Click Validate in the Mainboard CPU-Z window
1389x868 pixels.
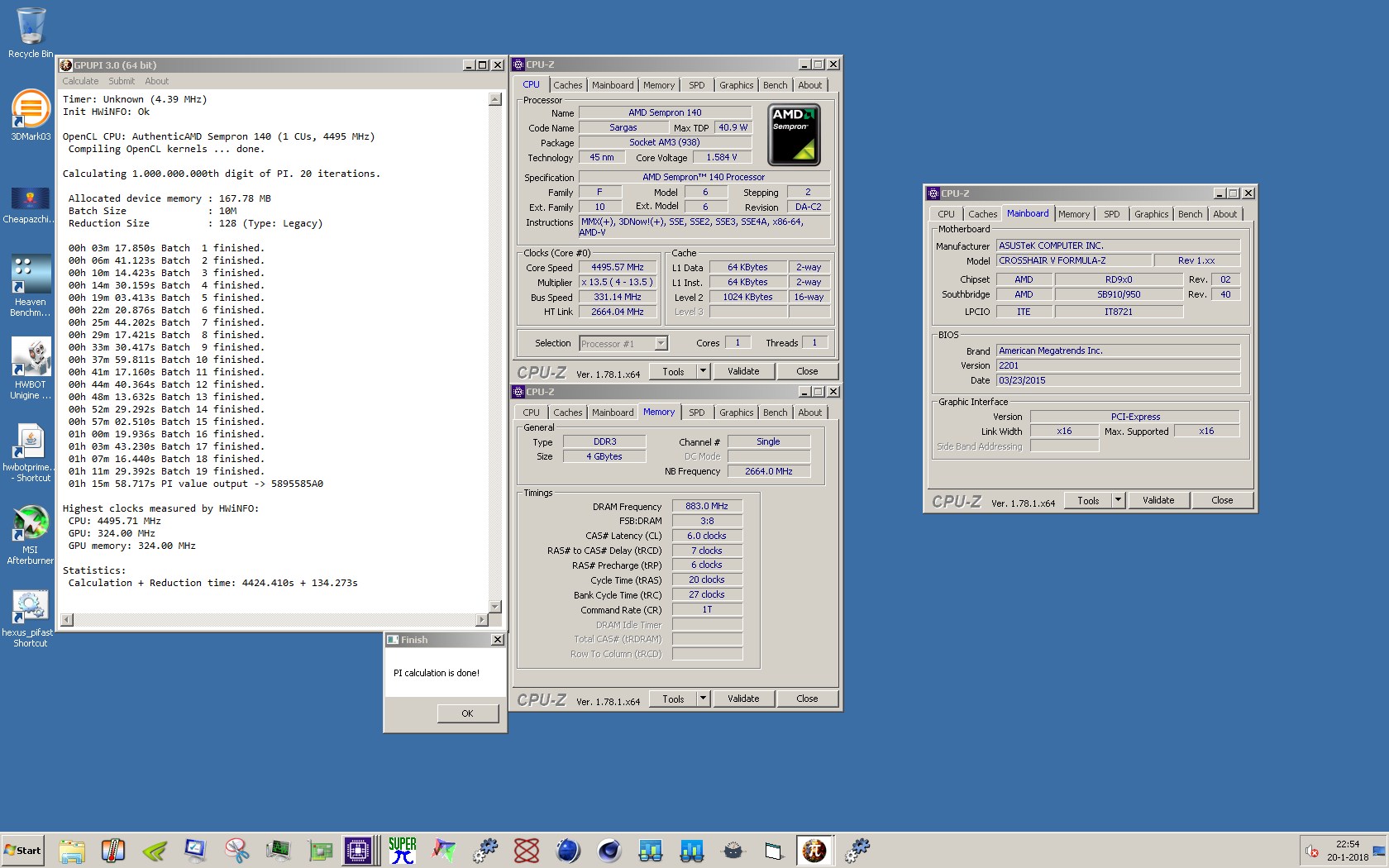pyautogui.click(x=1158, y=501)
